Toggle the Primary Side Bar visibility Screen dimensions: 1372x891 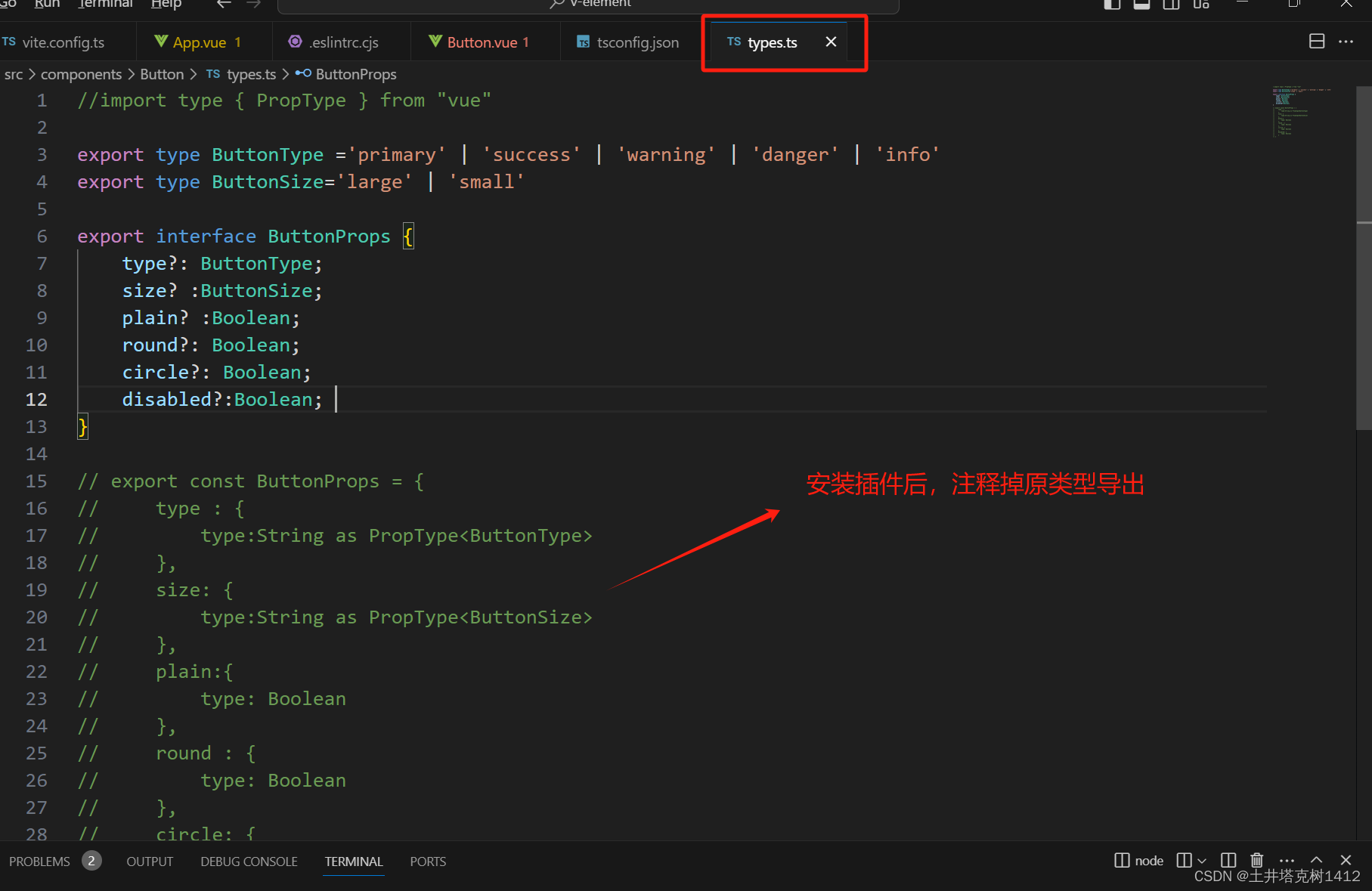pyautogui.click(x=1111, y=5)
